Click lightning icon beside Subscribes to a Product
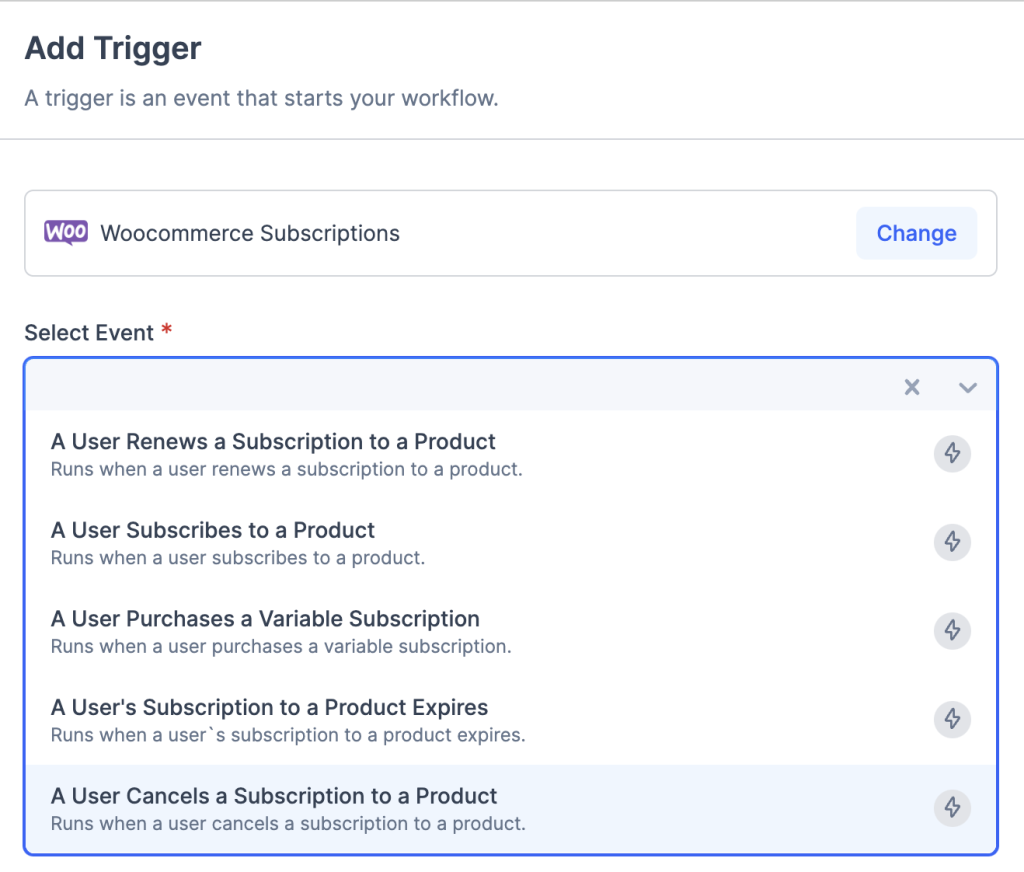The height and width of the screenshot is (872, 1024). coord(952,541)
